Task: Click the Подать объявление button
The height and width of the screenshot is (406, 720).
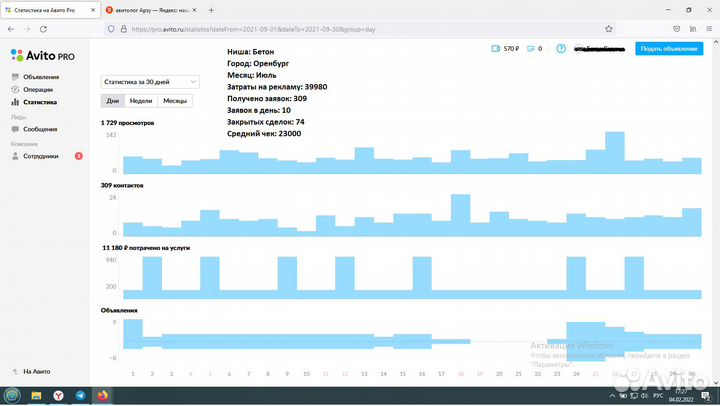Action: [x=669, y=49]
